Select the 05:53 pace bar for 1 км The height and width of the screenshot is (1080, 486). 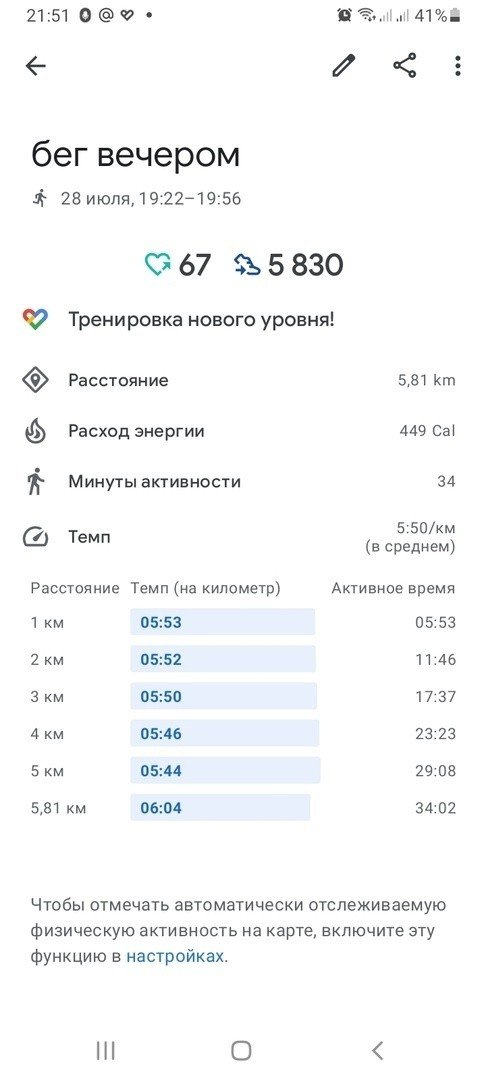(x=222, y=622)
